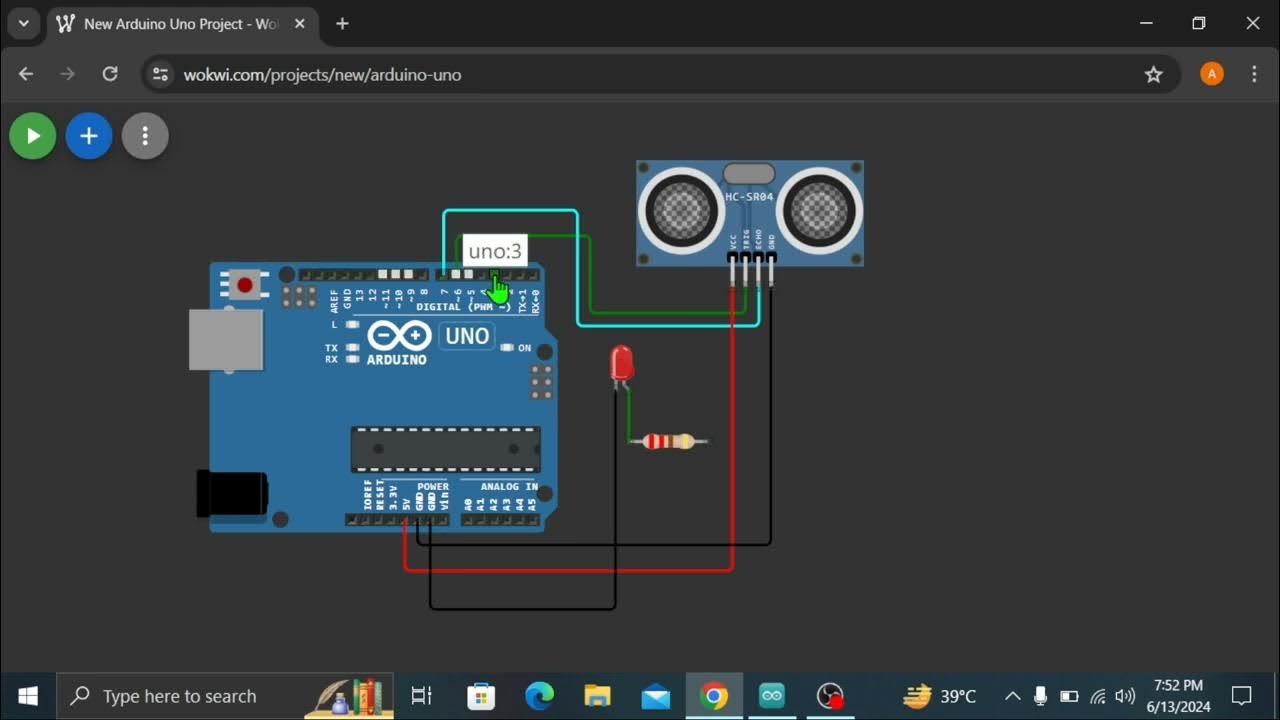Open Wi-Fi network settings in the tray
This screenshot has width=1280, height=720.
1097,696
